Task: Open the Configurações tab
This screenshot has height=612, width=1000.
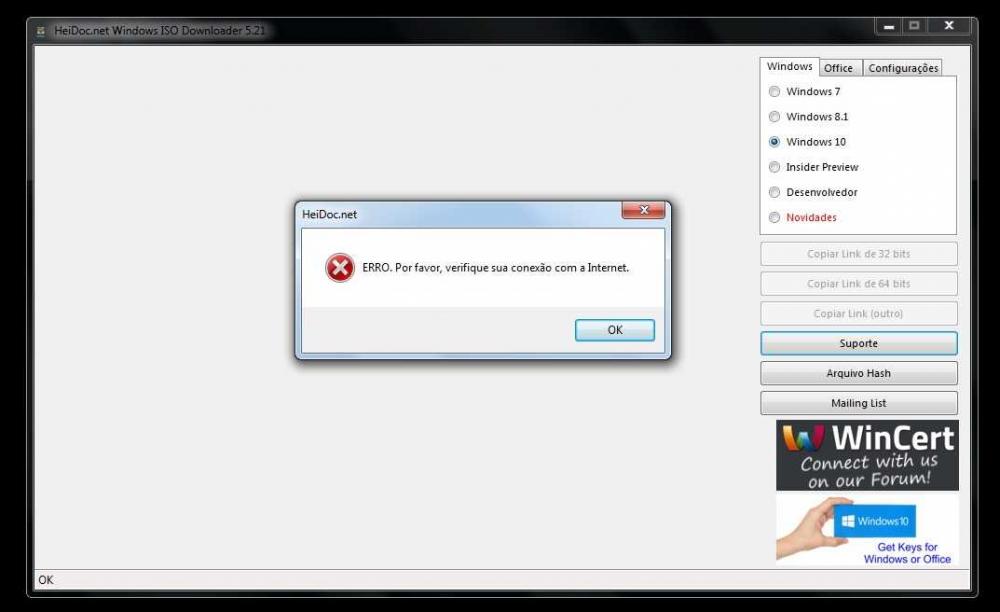Action: 902,68
